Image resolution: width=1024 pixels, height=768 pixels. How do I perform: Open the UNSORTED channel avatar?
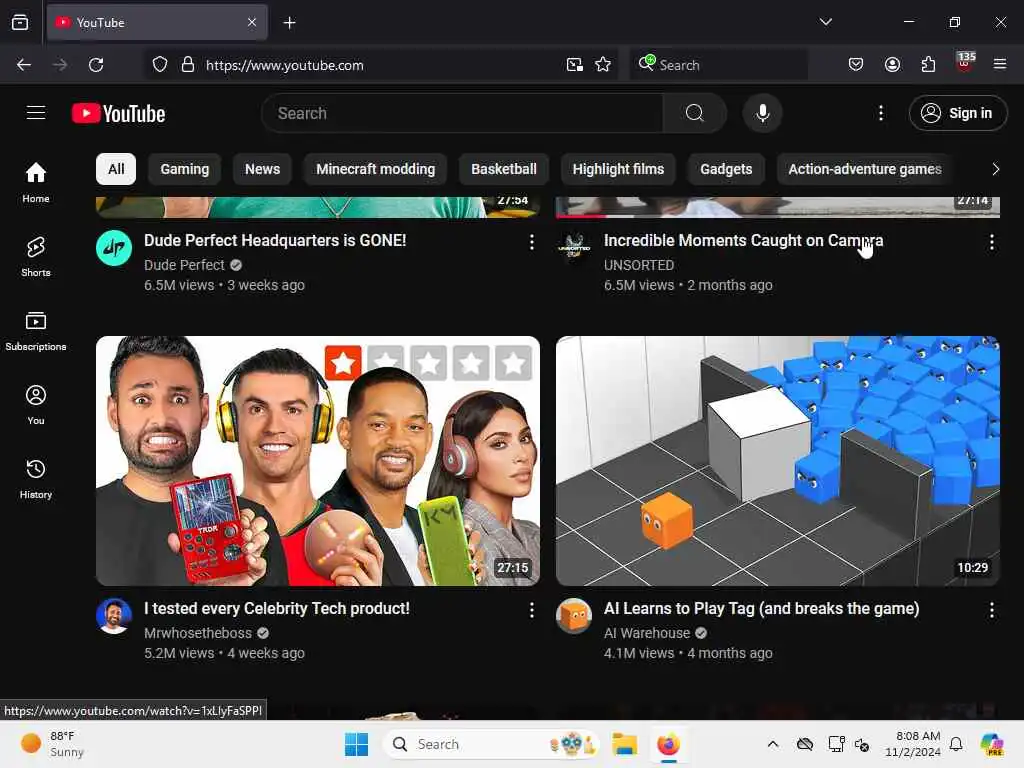pos(574,248)
